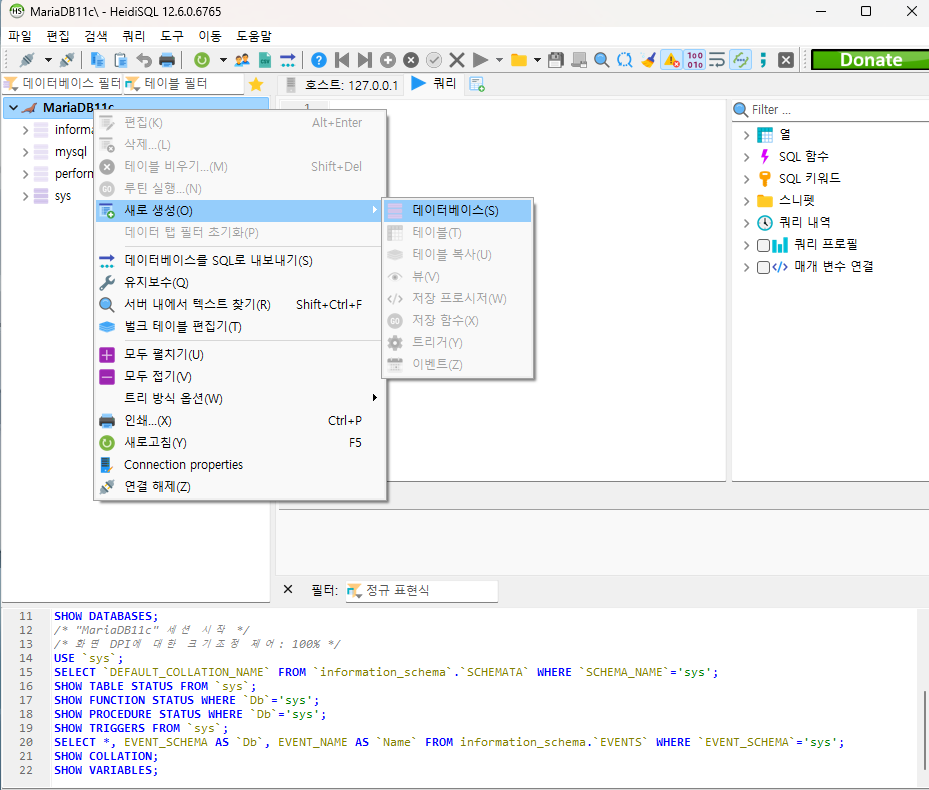Toggle the word wrap icon
The height and width of the screenshot is (790, 929).
click(717, 60)
